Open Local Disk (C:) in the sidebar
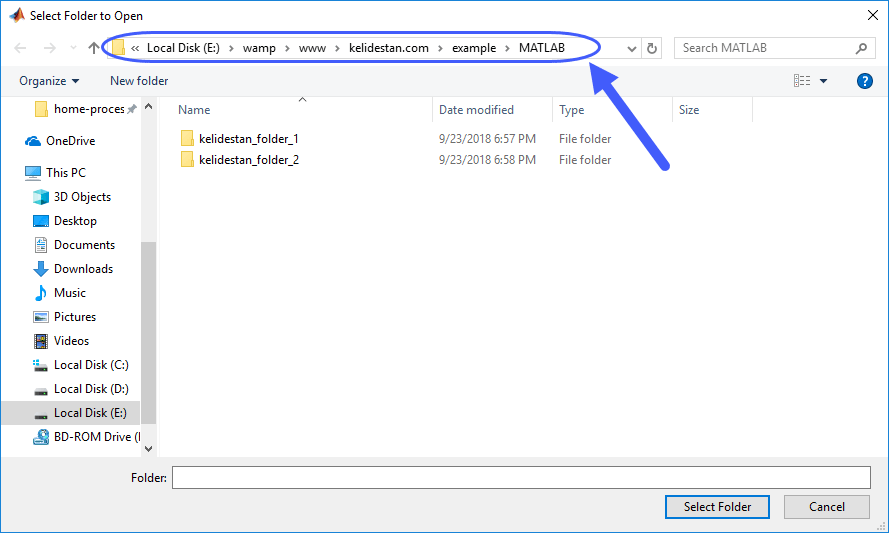889x533 pixels. pyautogui.click(x=91, y=365)
